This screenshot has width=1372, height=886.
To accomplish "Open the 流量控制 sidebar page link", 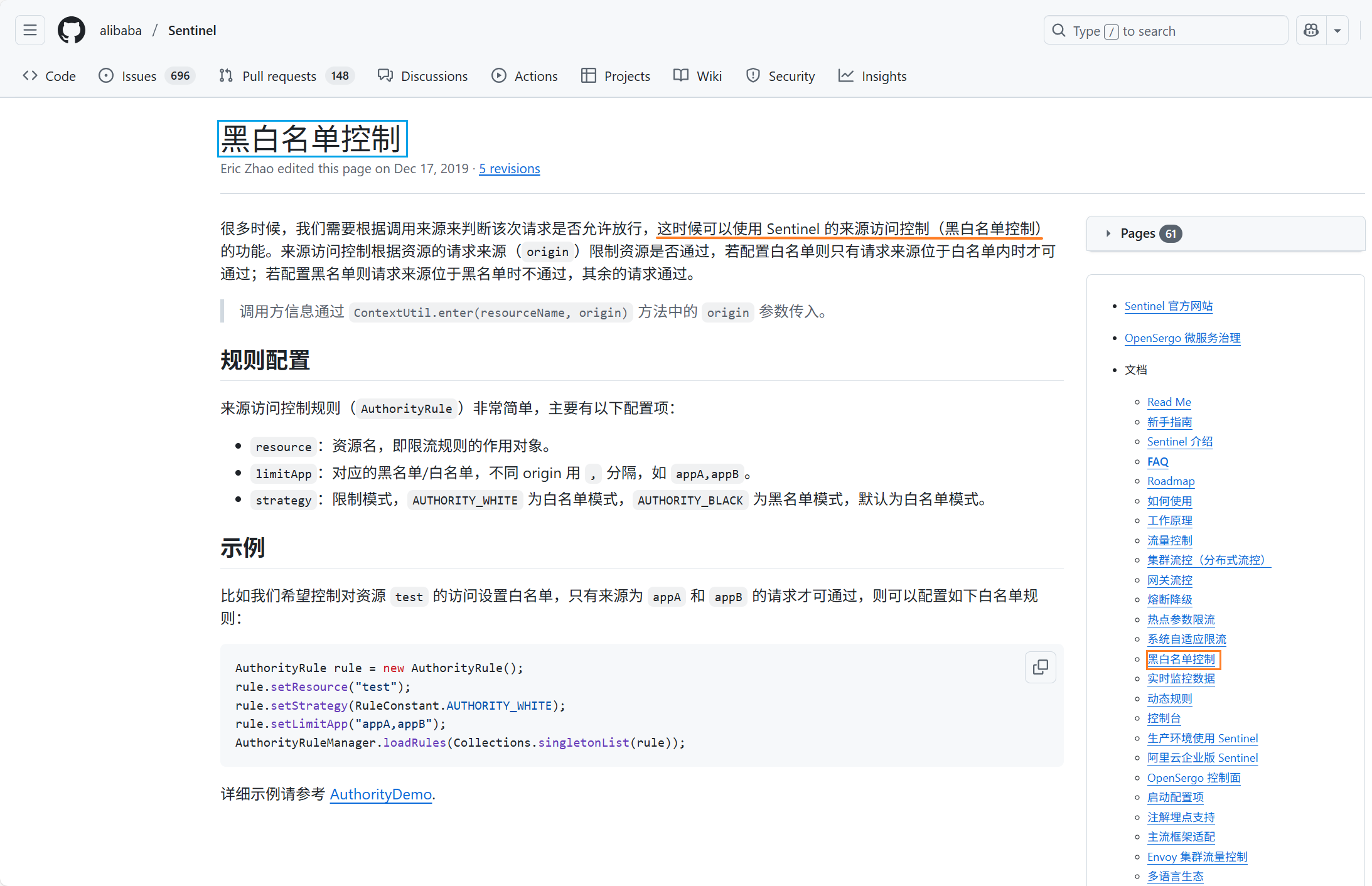I will pyautogui.click(x=1169, y=540).
